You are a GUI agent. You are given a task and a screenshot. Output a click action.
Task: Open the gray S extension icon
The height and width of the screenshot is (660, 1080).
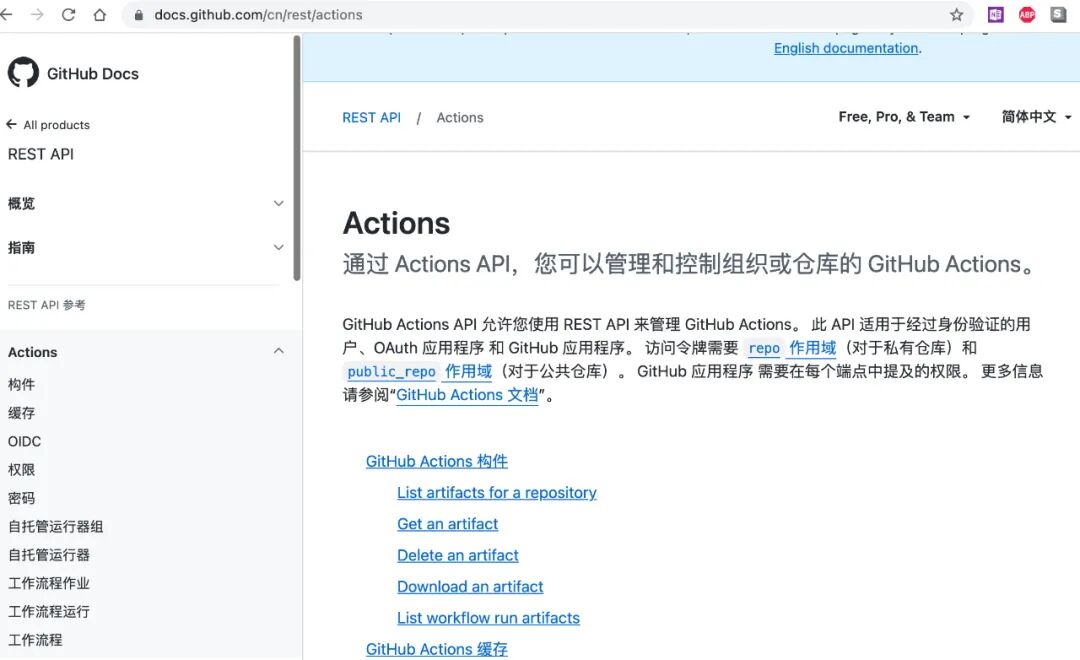(1059, 14)
